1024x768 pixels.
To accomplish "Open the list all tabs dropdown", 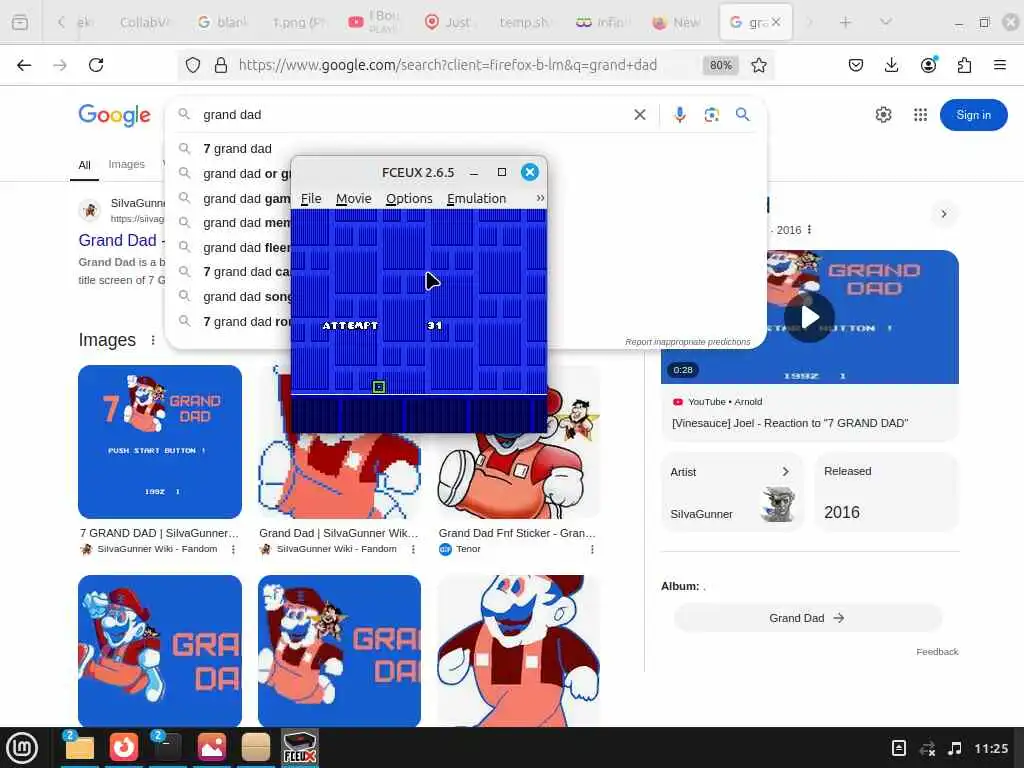I will (886, 22).
